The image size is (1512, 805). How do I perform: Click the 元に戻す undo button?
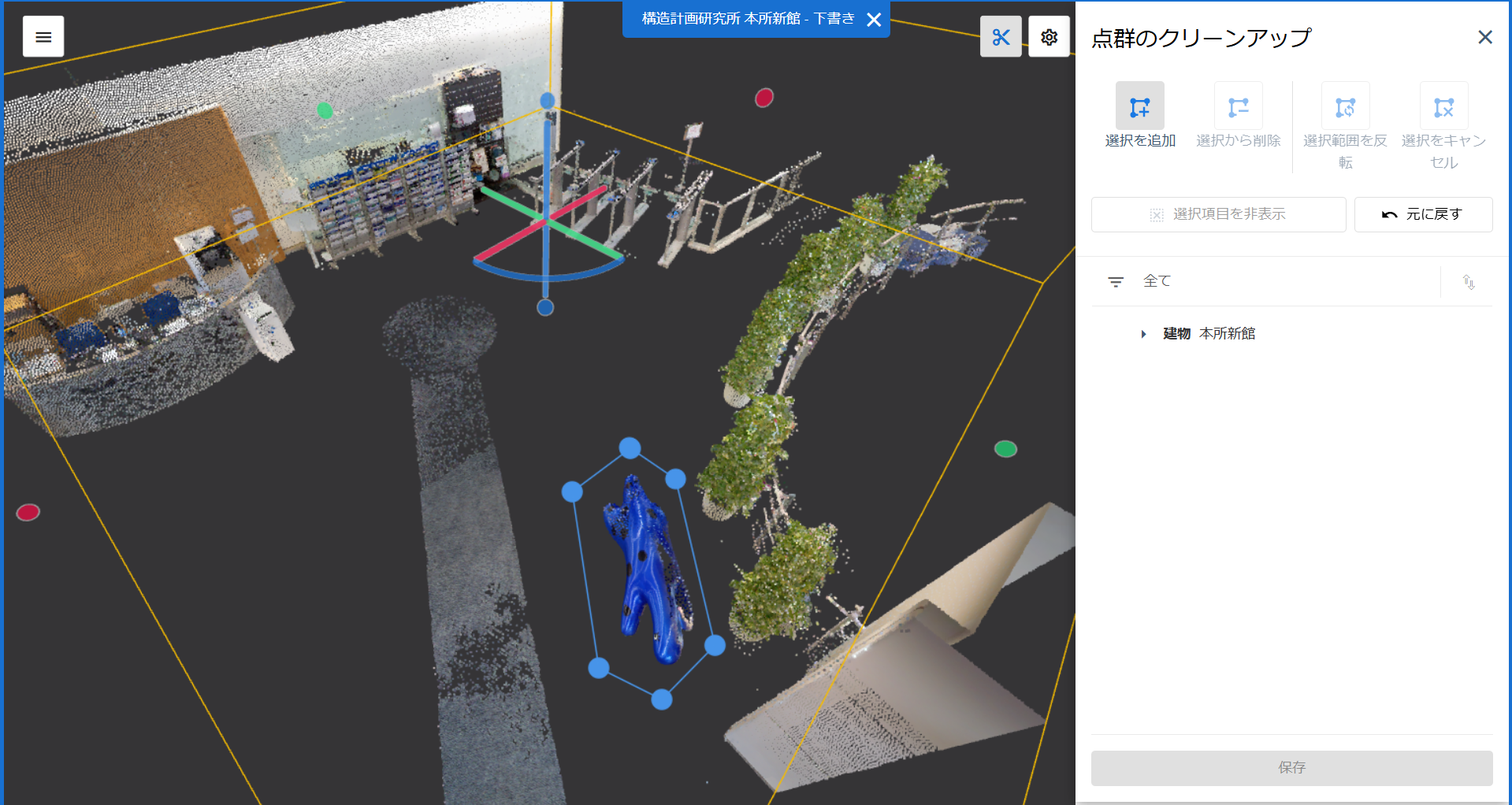(1423, 214)
